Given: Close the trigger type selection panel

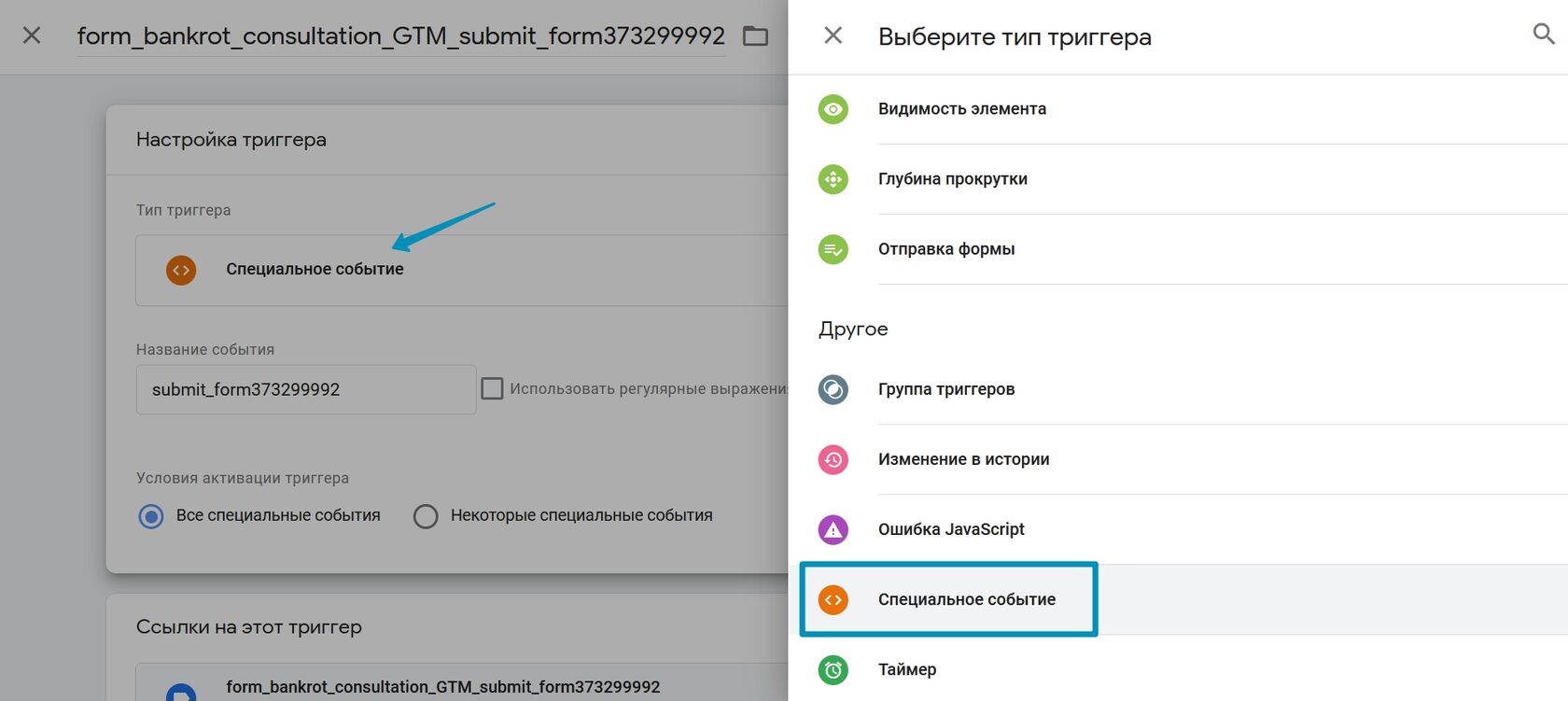Looking at the screenshot, I should (x=833, y=35).
